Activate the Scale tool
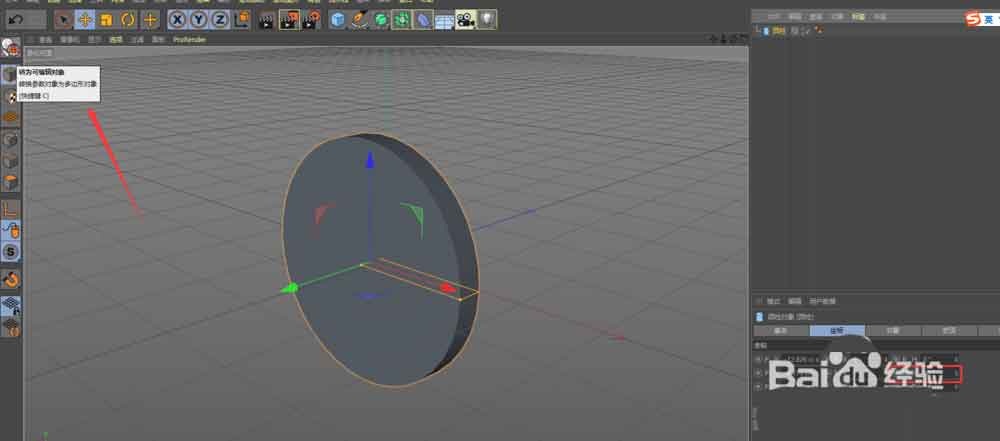Image resolution: width=1000 pixels, height=441 pixels. pos(107,20)
